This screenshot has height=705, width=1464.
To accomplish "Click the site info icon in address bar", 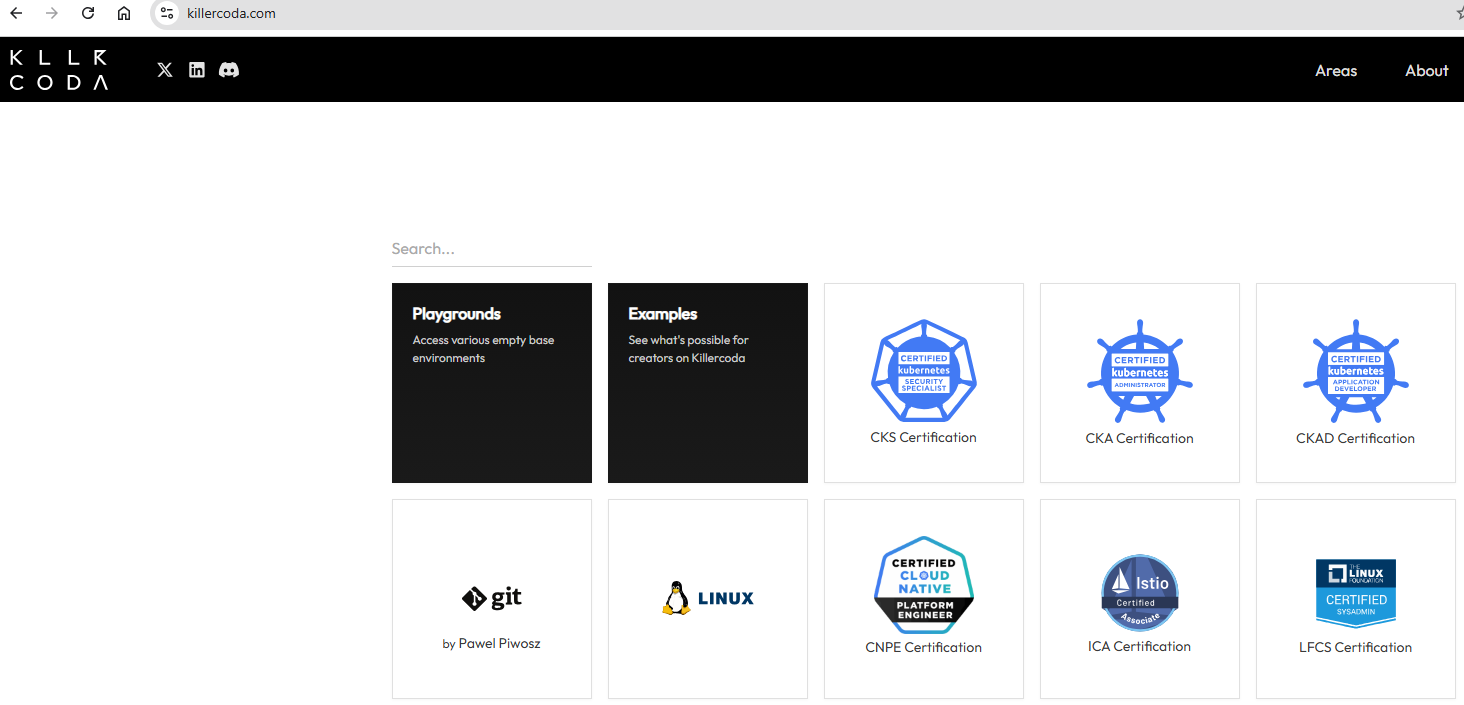I will (x=167, y=13).
